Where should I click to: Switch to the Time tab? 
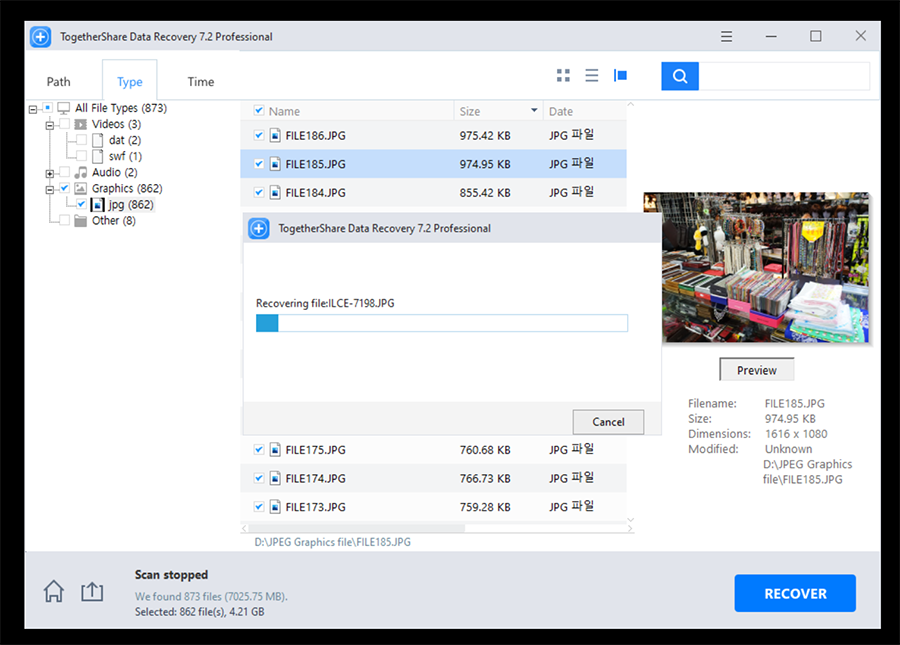coord(200,81)
